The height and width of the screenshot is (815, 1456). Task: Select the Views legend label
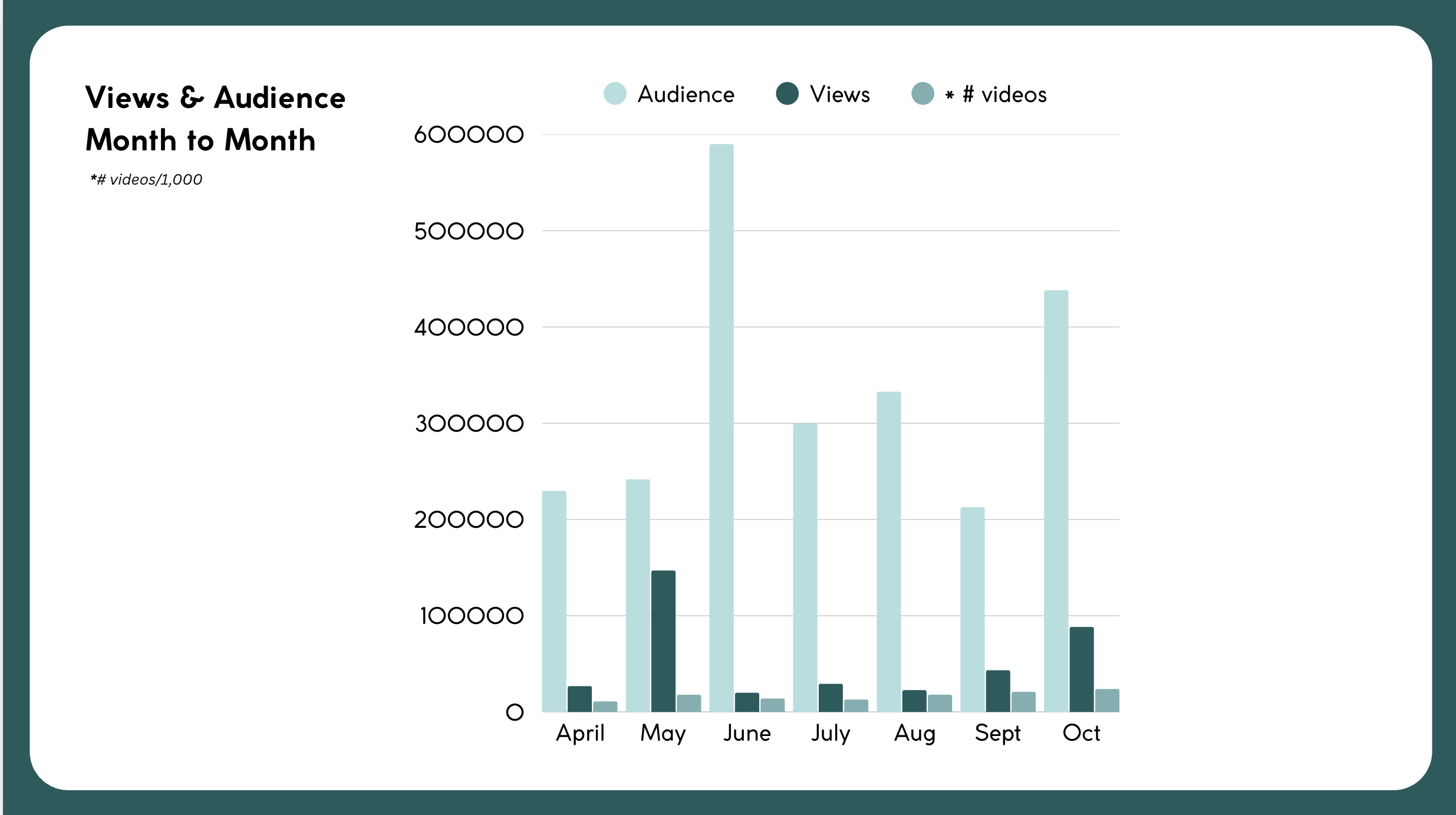840,94
